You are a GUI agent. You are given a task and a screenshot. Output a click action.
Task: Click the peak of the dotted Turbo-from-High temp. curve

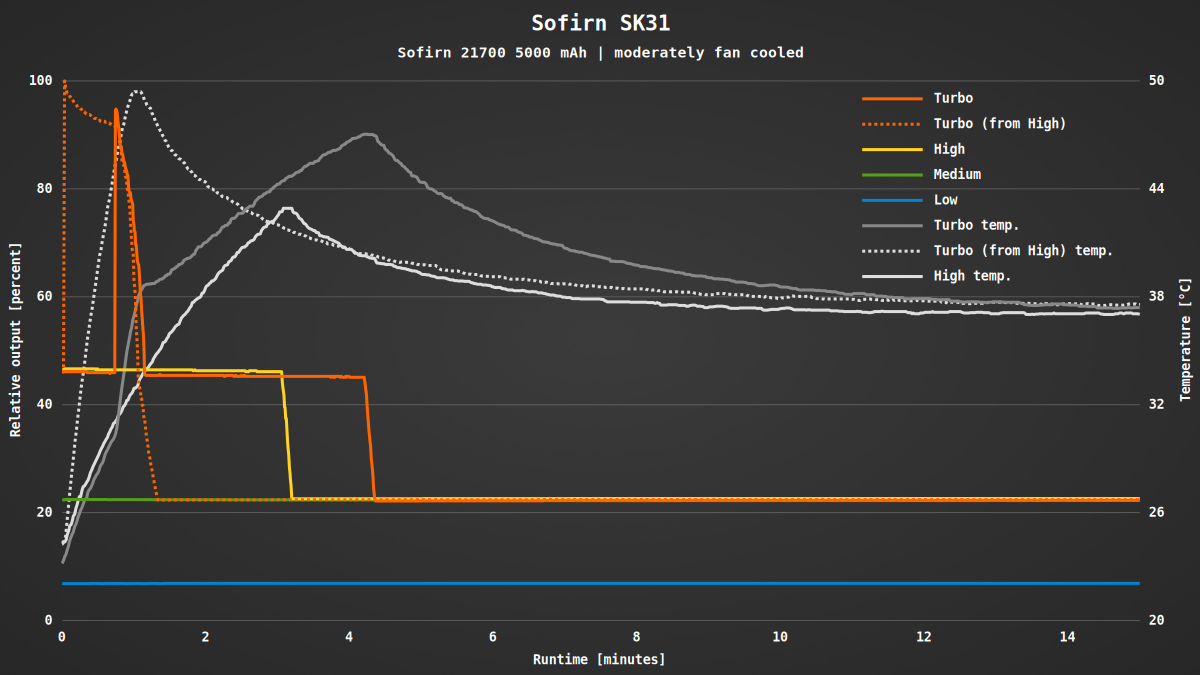[x=137, y=91]
